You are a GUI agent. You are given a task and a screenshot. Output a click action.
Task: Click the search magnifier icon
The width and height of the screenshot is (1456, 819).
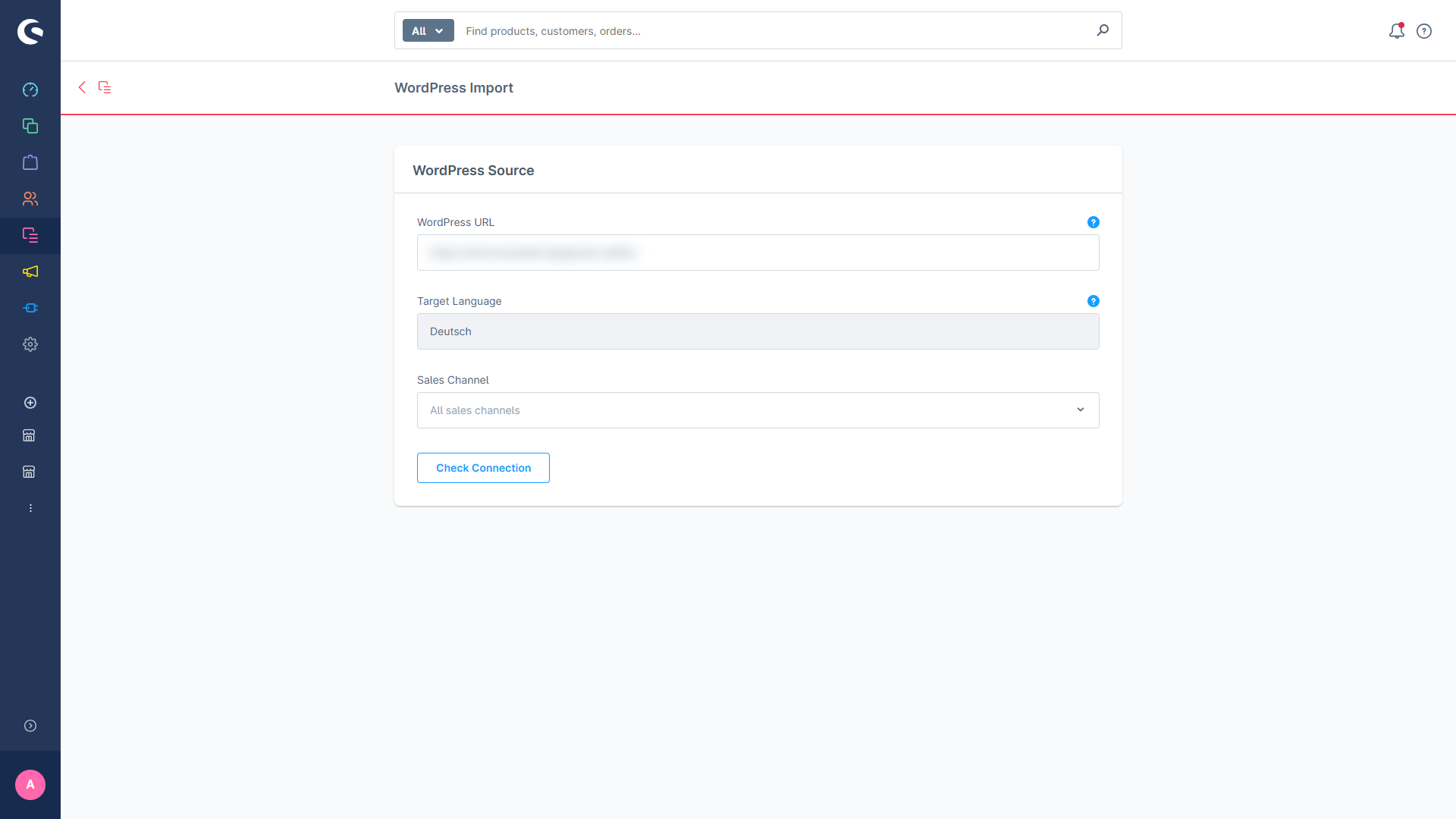click(1103, 30)
